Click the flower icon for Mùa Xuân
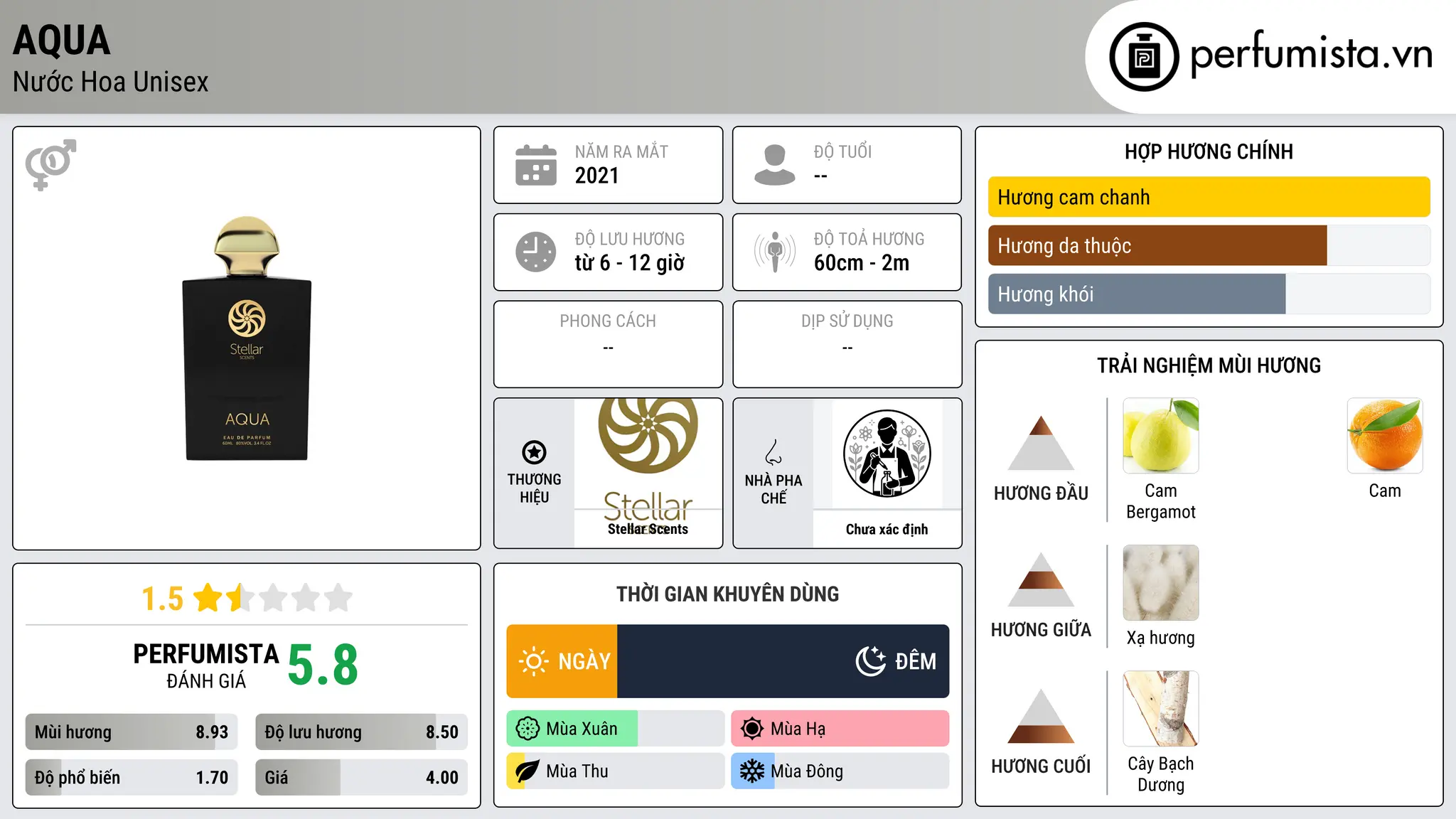The width and height of the screenshot is (1456, 819). (x=528, y=729)
